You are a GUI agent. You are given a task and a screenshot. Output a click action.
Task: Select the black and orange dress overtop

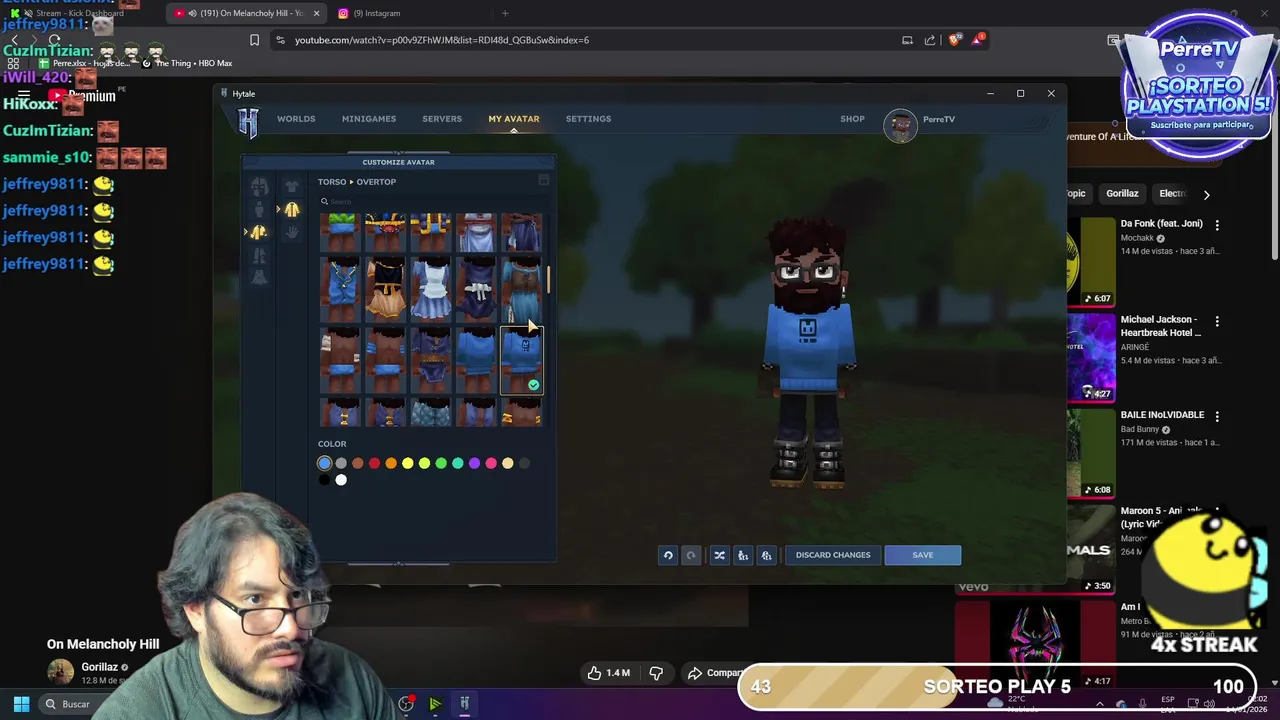[x=386, y=289]
